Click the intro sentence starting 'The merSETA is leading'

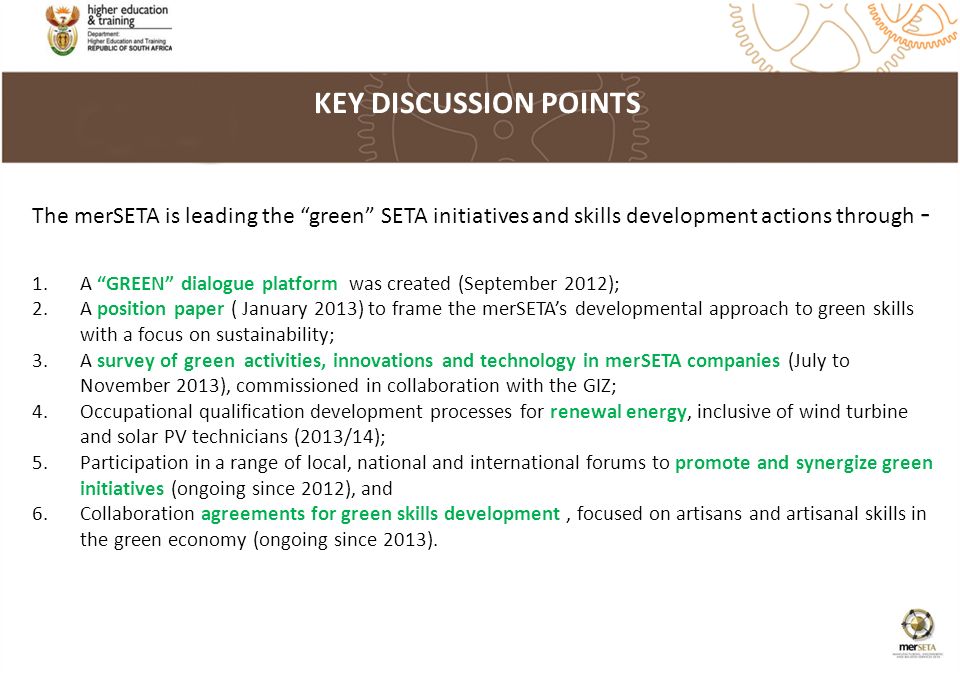click(x=481, y=216)
